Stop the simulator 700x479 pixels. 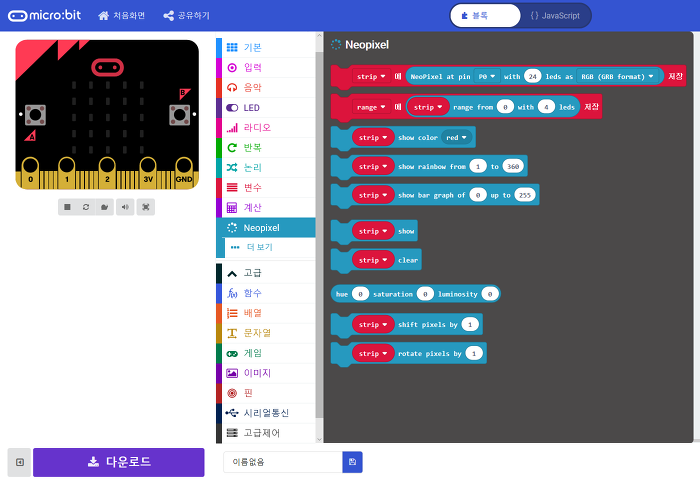[67, 207]
